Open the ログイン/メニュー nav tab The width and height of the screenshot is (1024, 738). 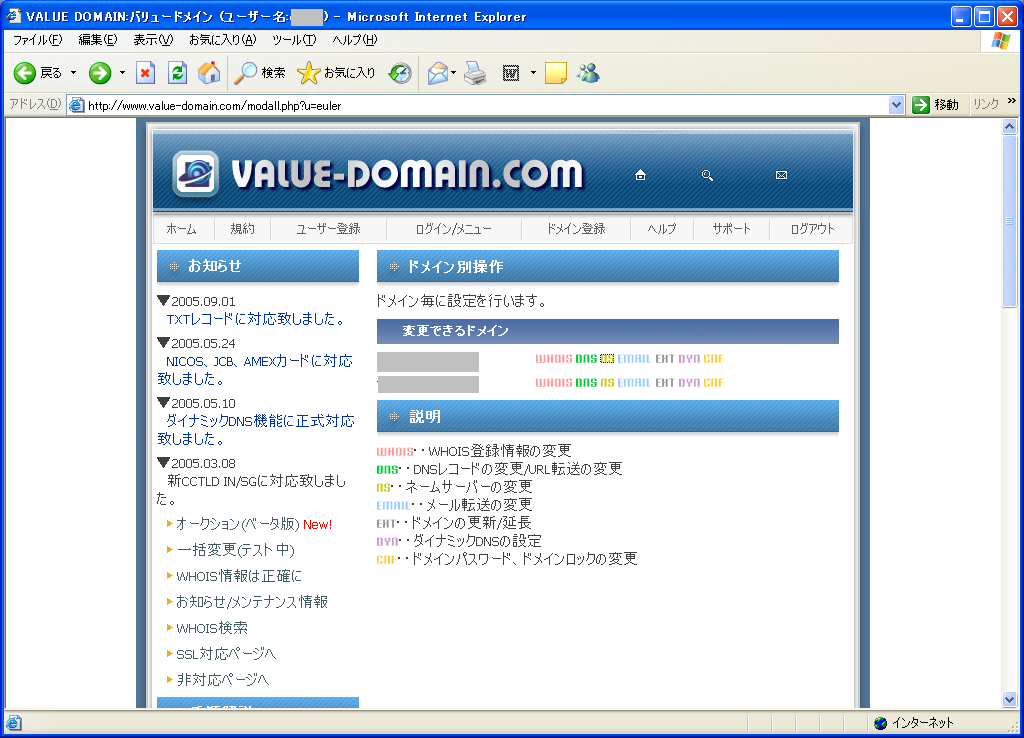pyautogui.click(x=454, y=229)
